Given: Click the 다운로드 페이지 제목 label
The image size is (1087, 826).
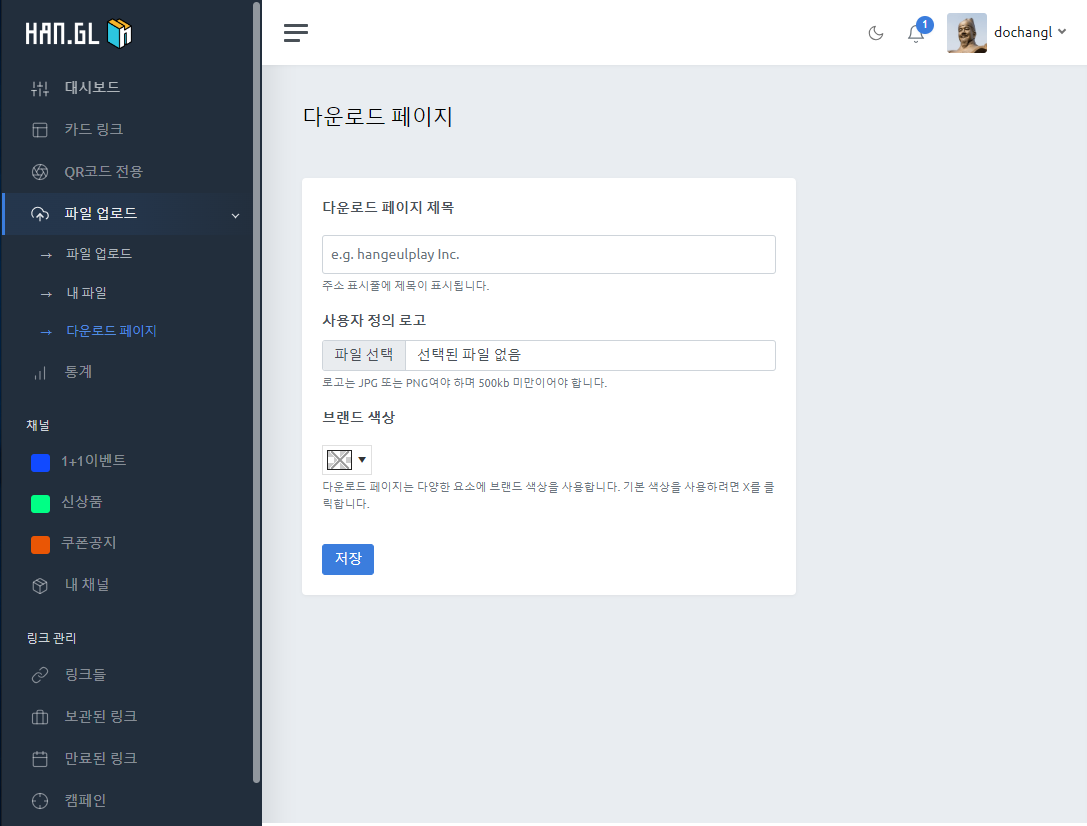Looking at the screenshot, I should (388, 207).
